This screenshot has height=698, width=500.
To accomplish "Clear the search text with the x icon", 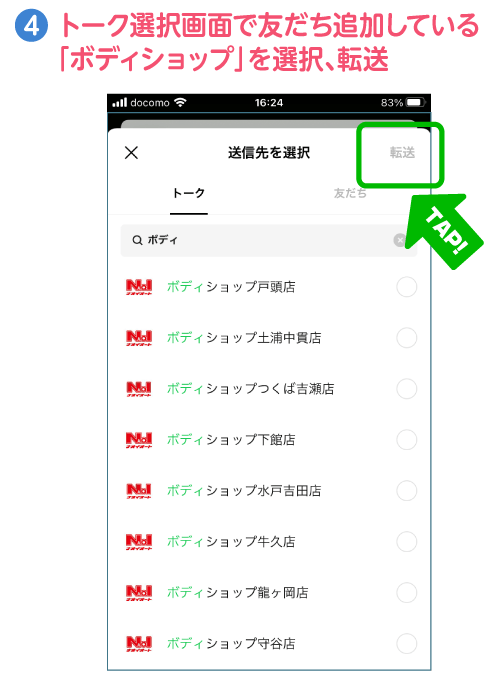I will click(400, 240).
